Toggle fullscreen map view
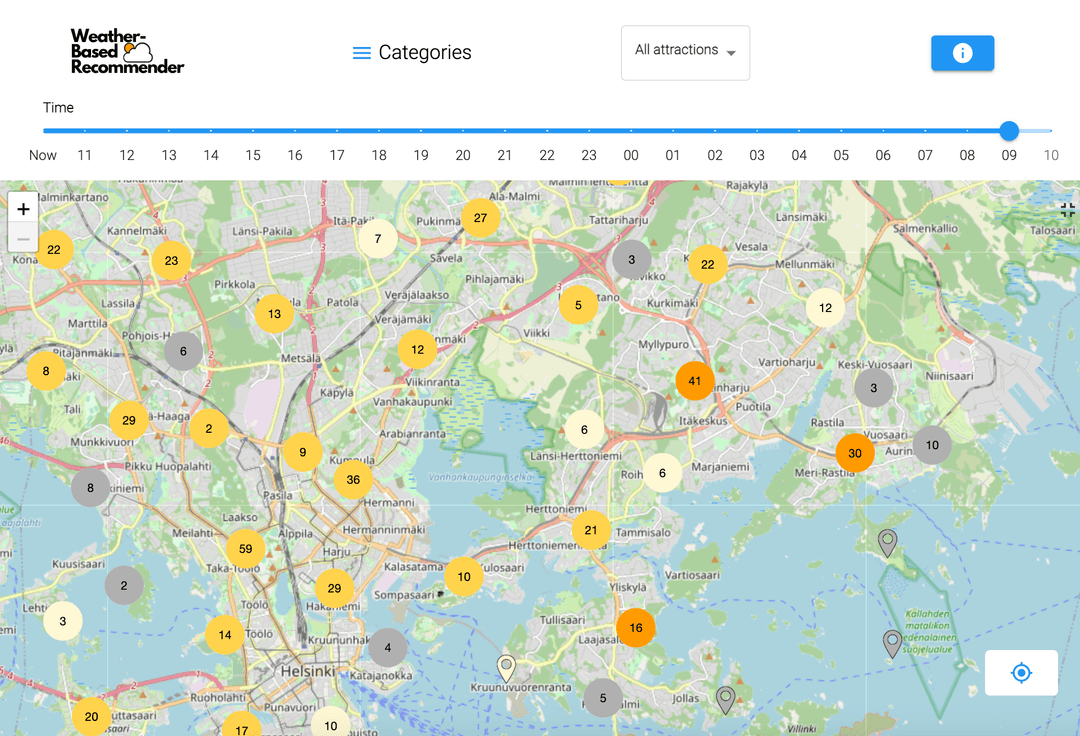The height and width of the screenshot is (736, 1080). pyautogui.click(x=1067, y=209)
